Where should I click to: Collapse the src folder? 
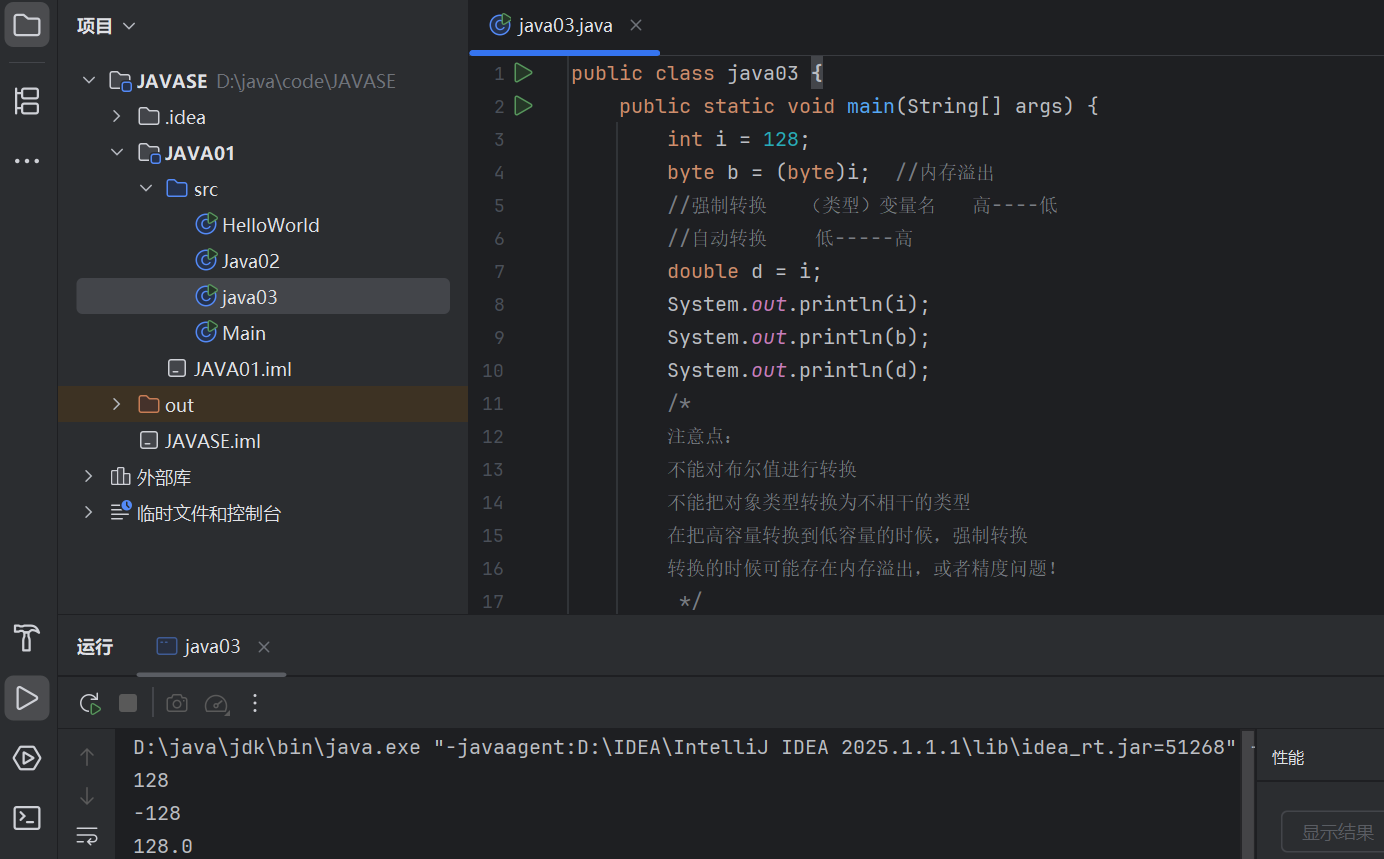(x=146, y=188)
